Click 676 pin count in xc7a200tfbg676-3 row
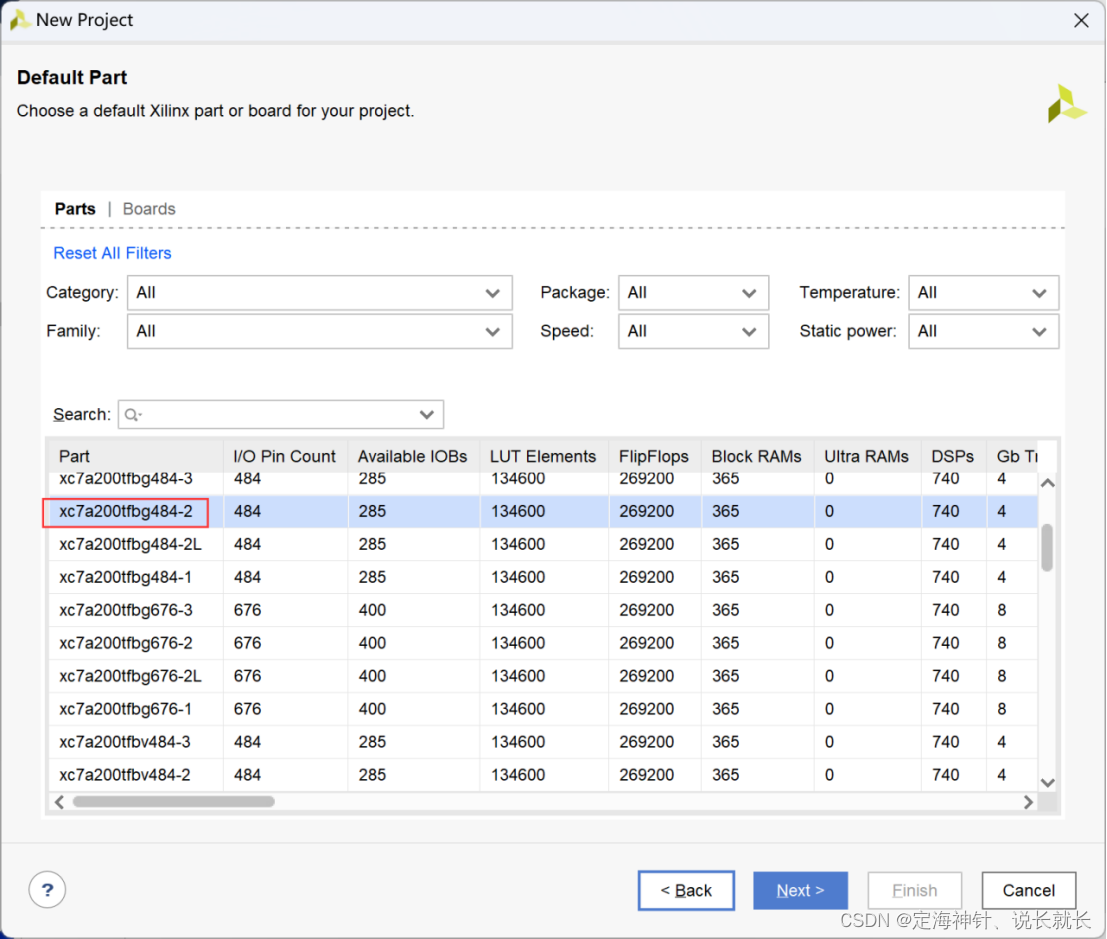Screen dimensions: 1107x939 (248, 611)
